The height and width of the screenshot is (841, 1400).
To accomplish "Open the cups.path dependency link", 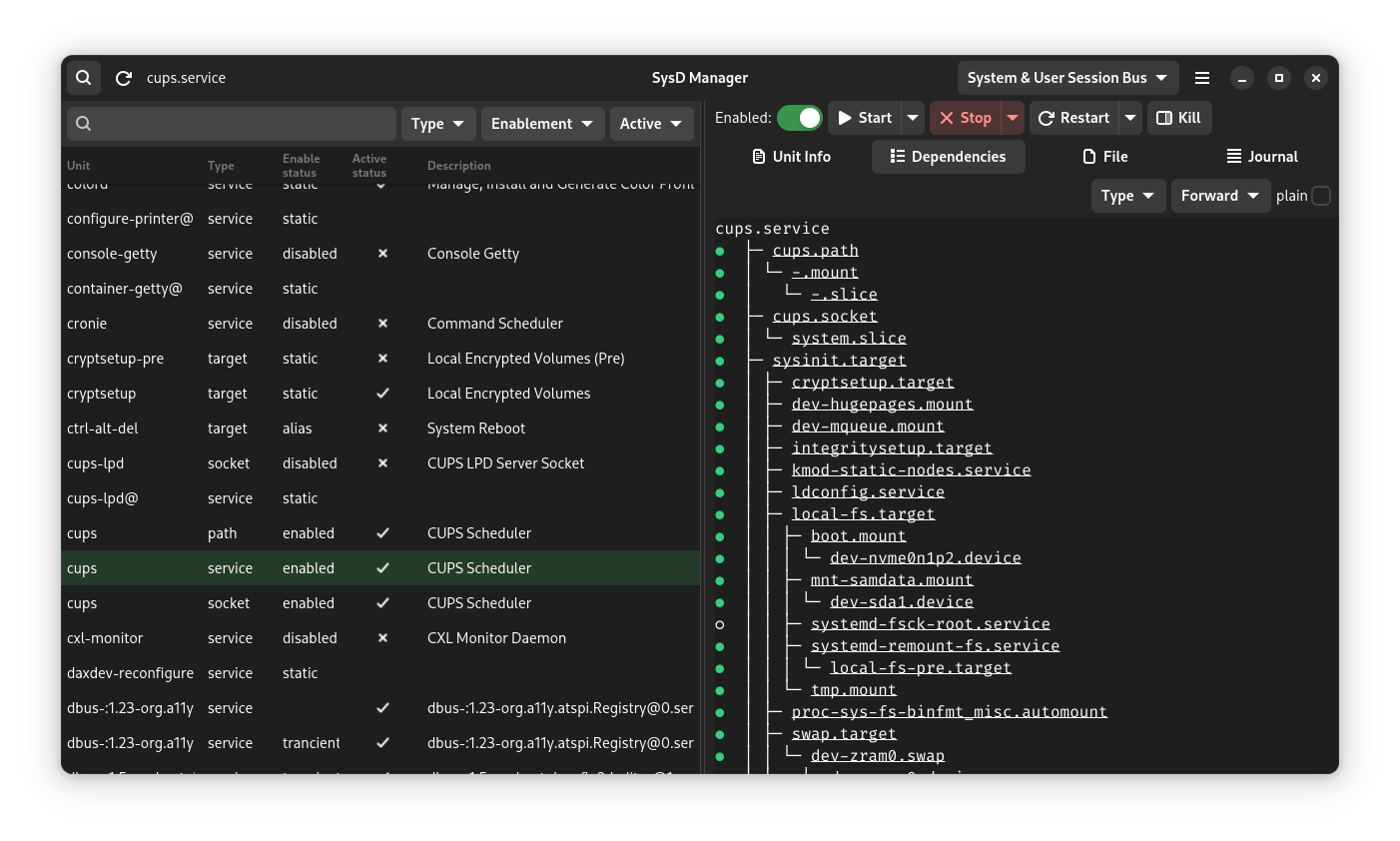I will 816,251.
